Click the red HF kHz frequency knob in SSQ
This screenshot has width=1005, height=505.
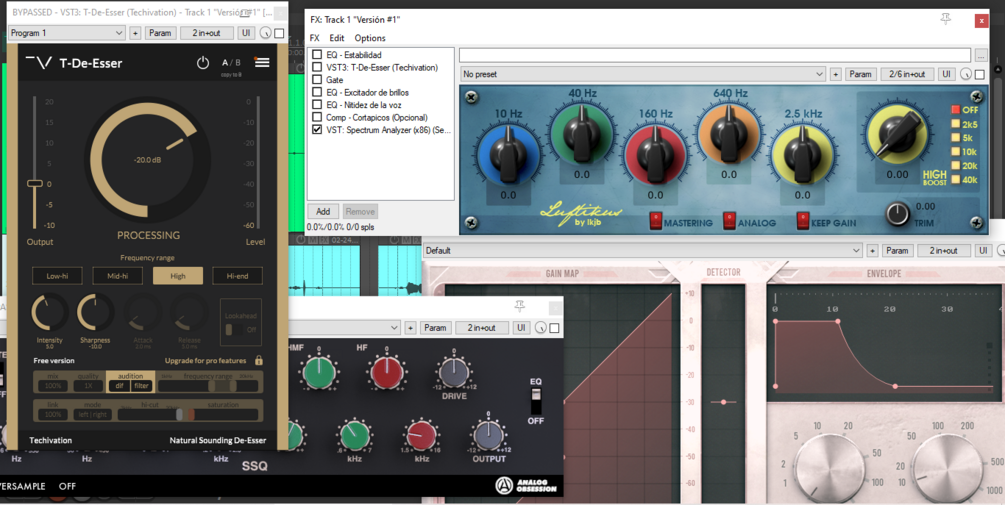tap(421, 436)
